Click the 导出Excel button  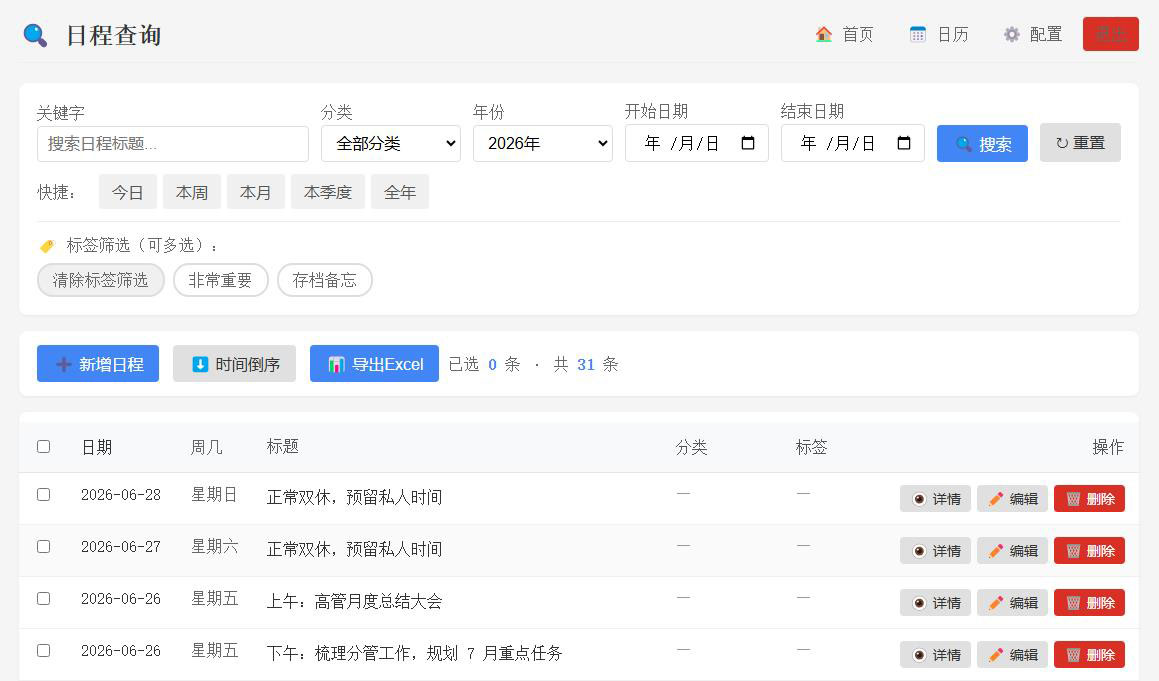point(374,364)
